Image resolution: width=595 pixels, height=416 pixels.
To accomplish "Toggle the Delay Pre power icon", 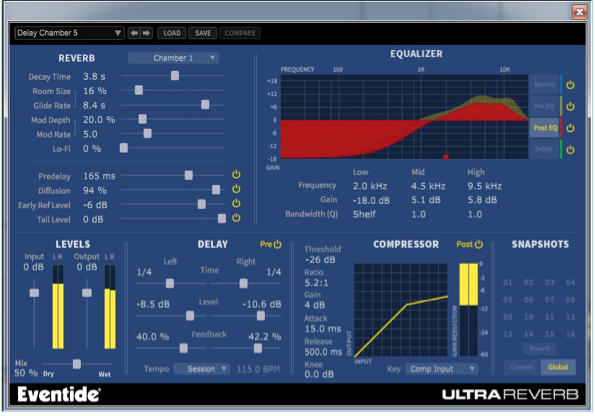I will pos(278,244).
